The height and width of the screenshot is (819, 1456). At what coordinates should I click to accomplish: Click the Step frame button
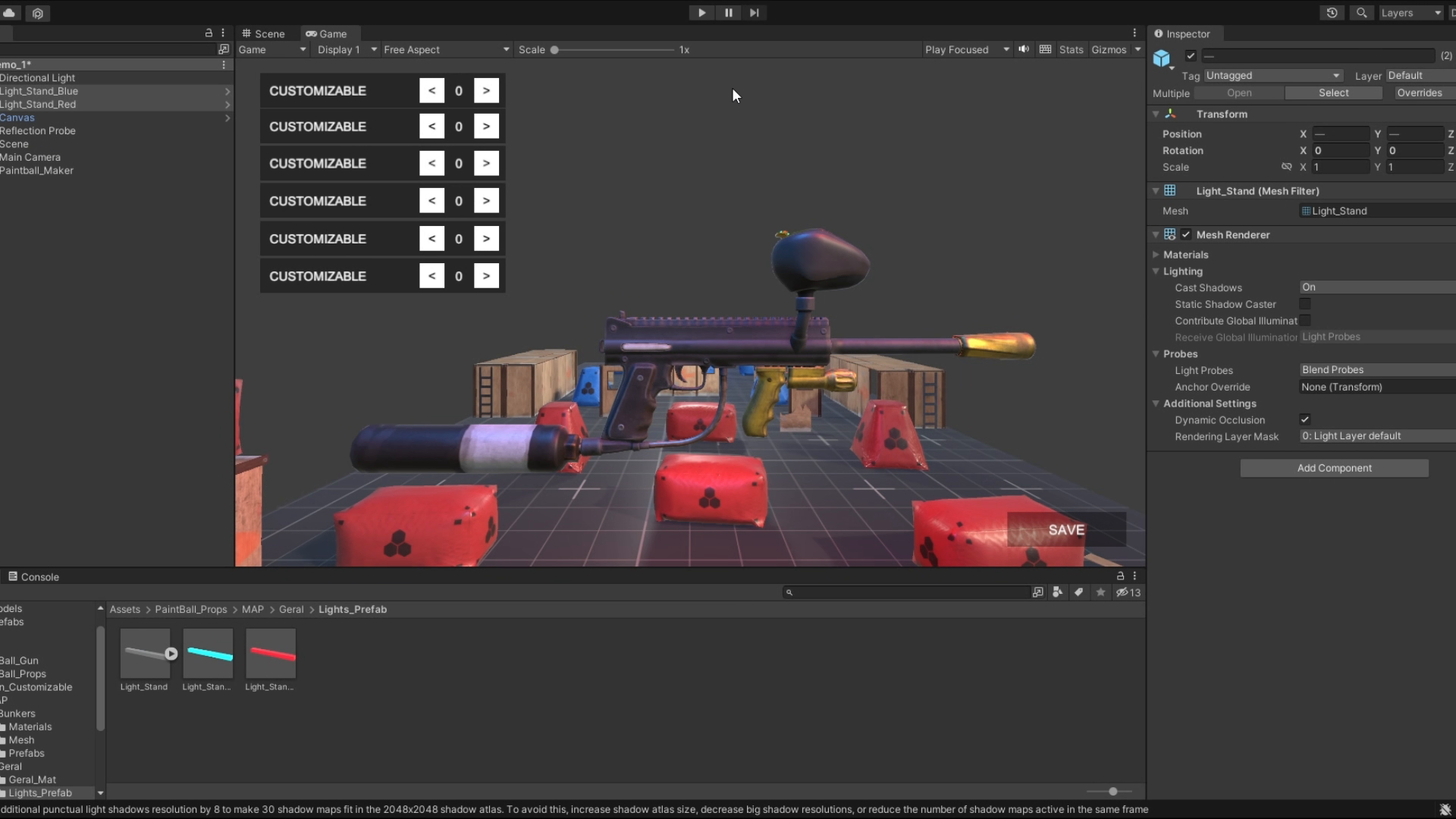coord(754,13)
